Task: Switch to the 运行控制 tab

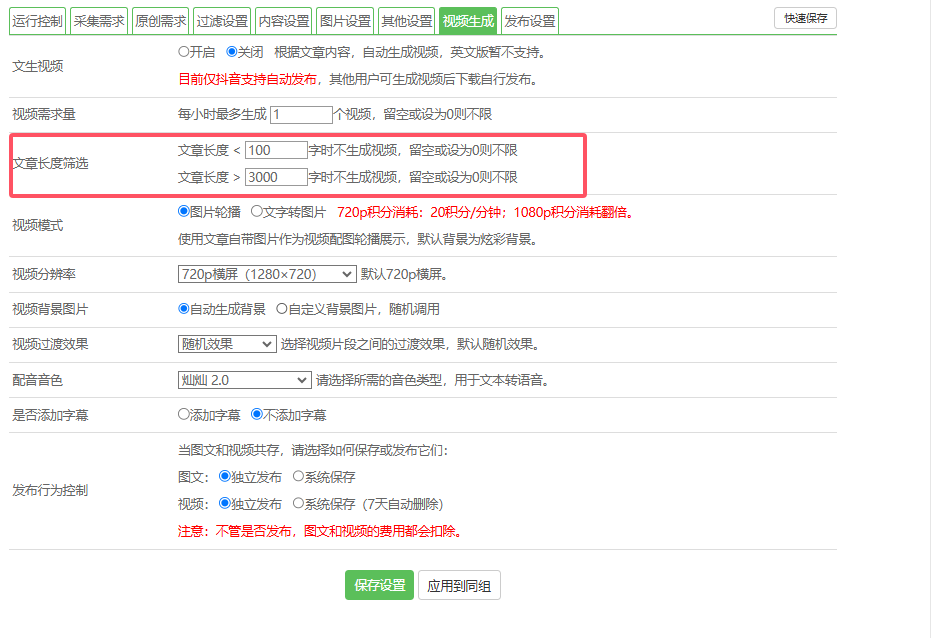Action: pyautogui.click(x=40, y=21)
